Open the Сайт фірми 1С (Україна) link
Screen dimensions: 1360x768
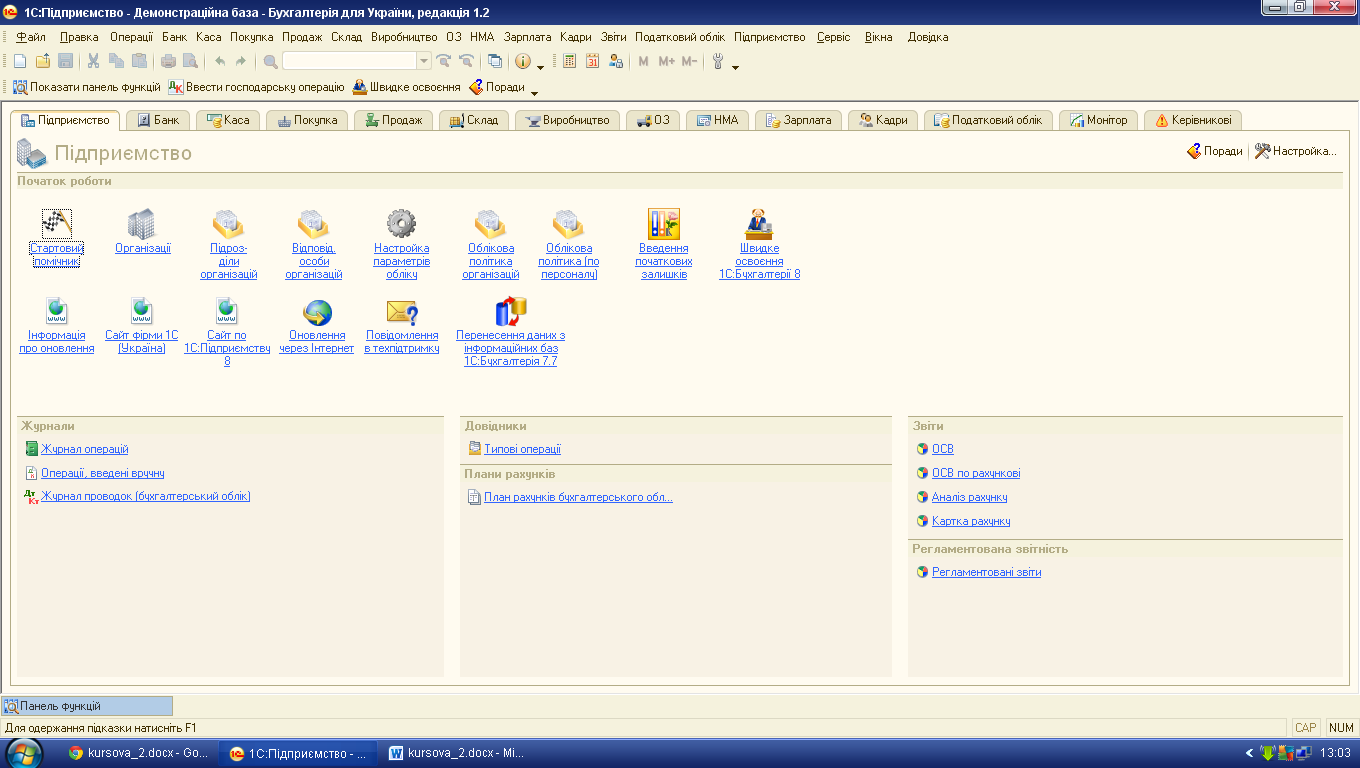pyautogui.click(x=141, y=342)
